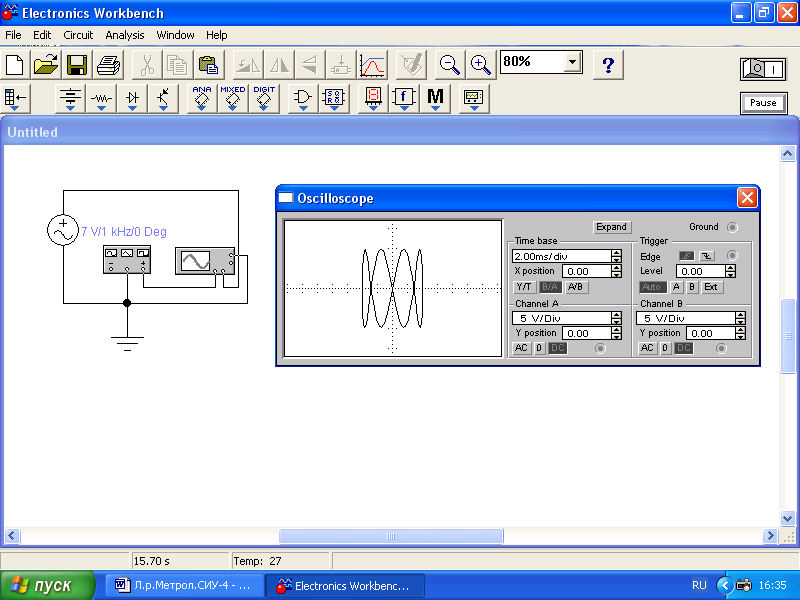Open the Edit menu
The width and height of the screenshot is (800, 600).
[42, 35]
